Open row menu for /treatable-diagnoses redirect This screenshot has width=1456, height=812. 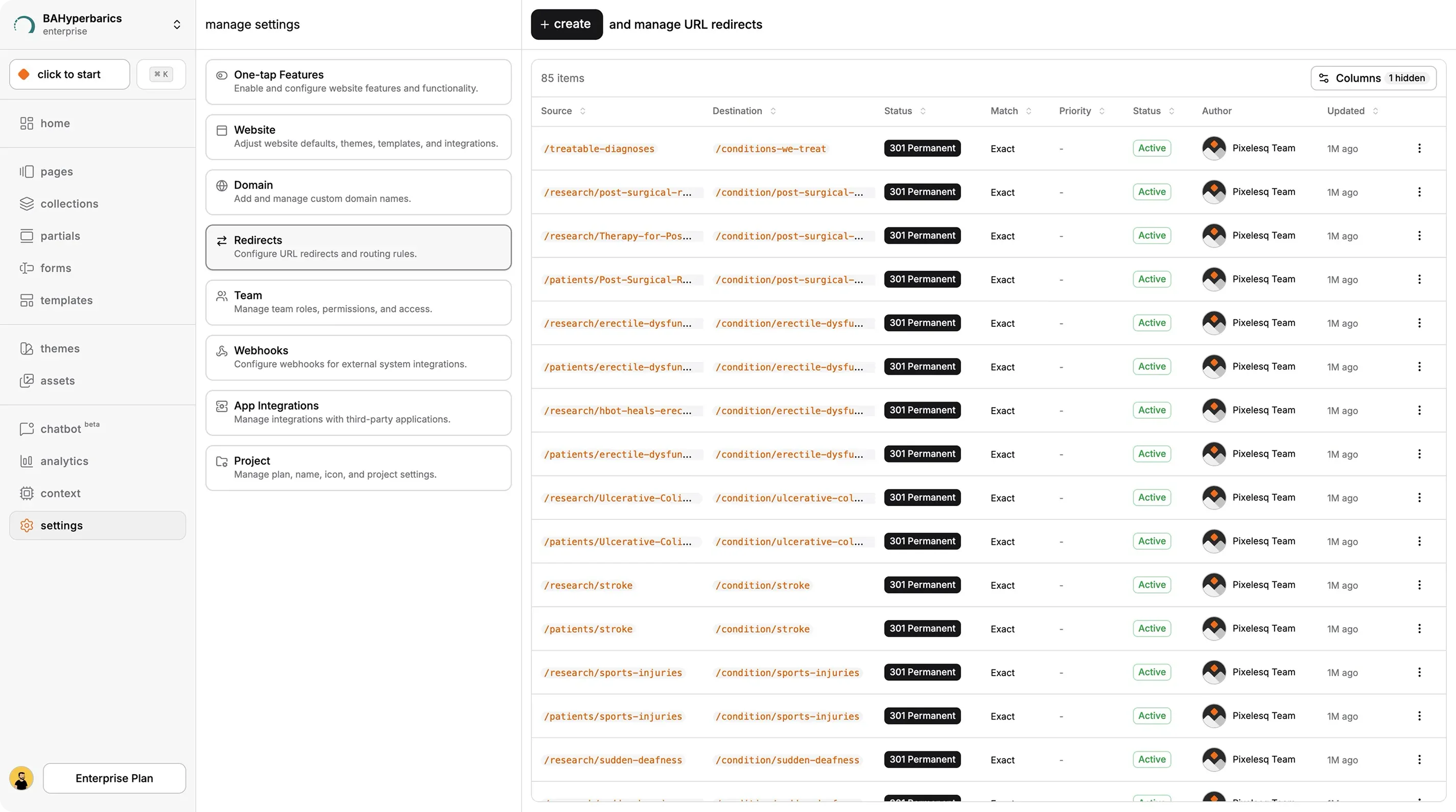tap(1419, 148)
